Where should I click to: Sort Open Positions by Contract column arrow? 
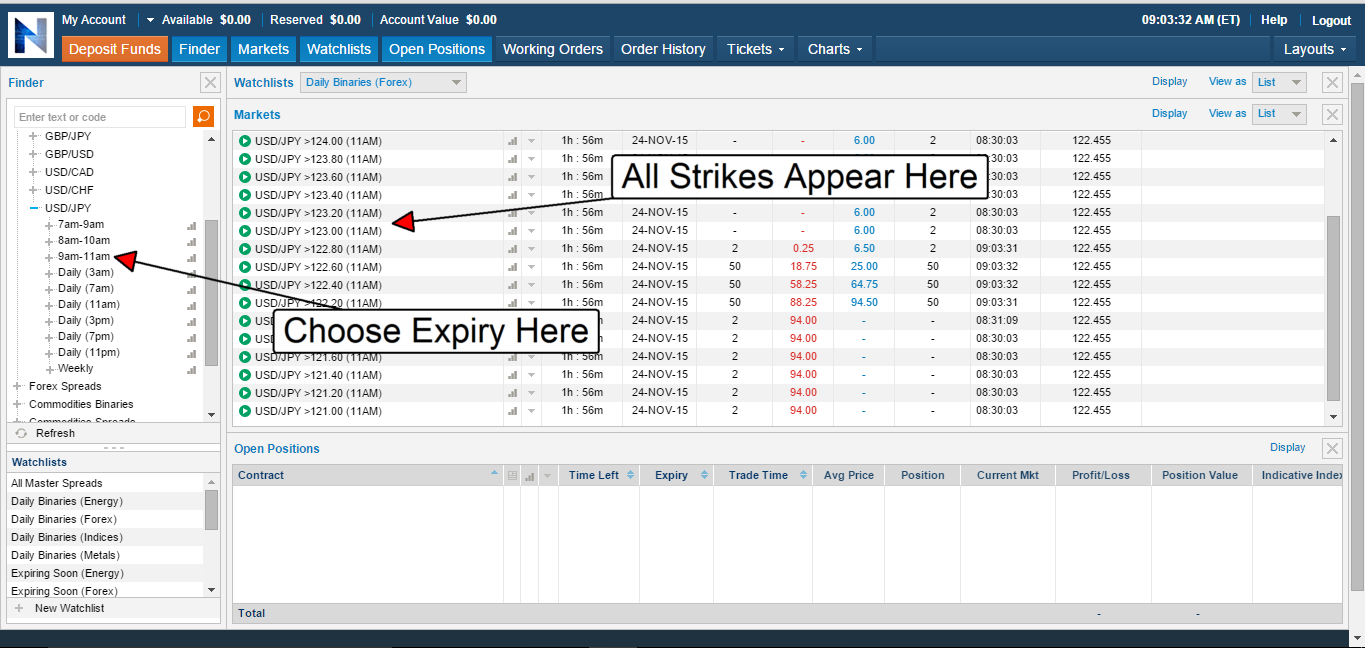tap(495, 475)
